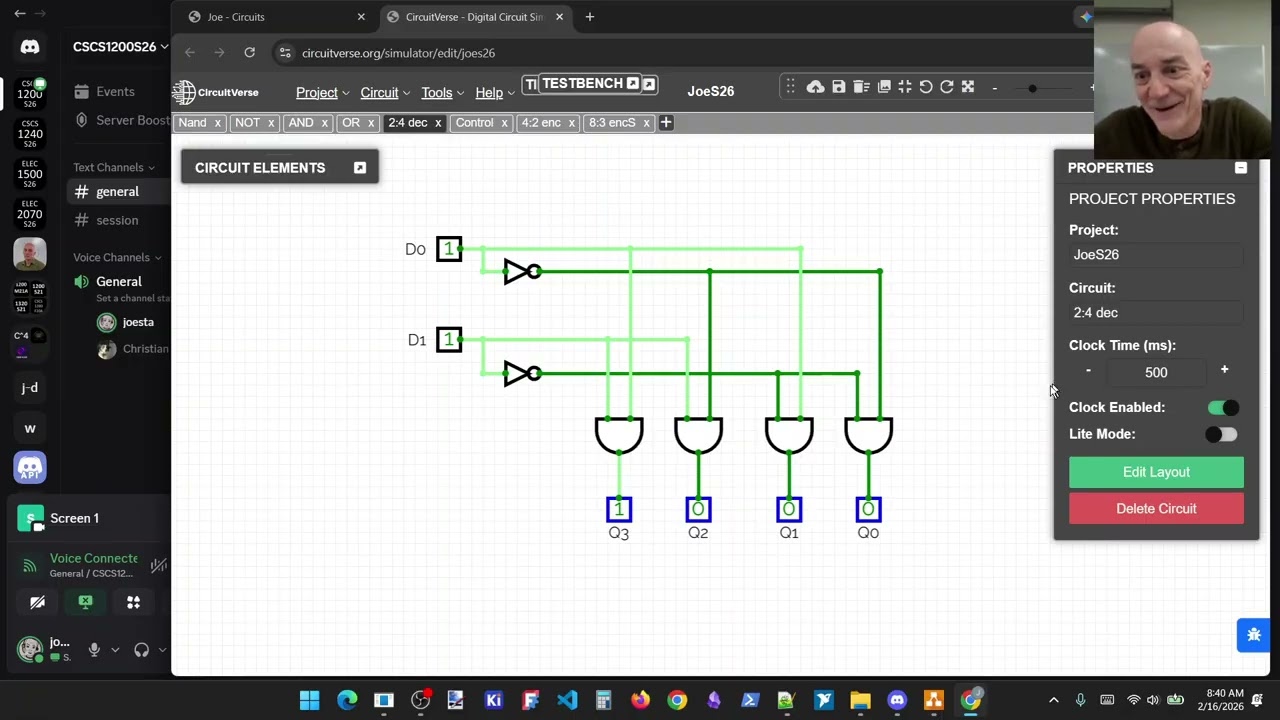Save the project online with the cloud icon
Screen dimensions: 1280x720
[x=816, y=87]
